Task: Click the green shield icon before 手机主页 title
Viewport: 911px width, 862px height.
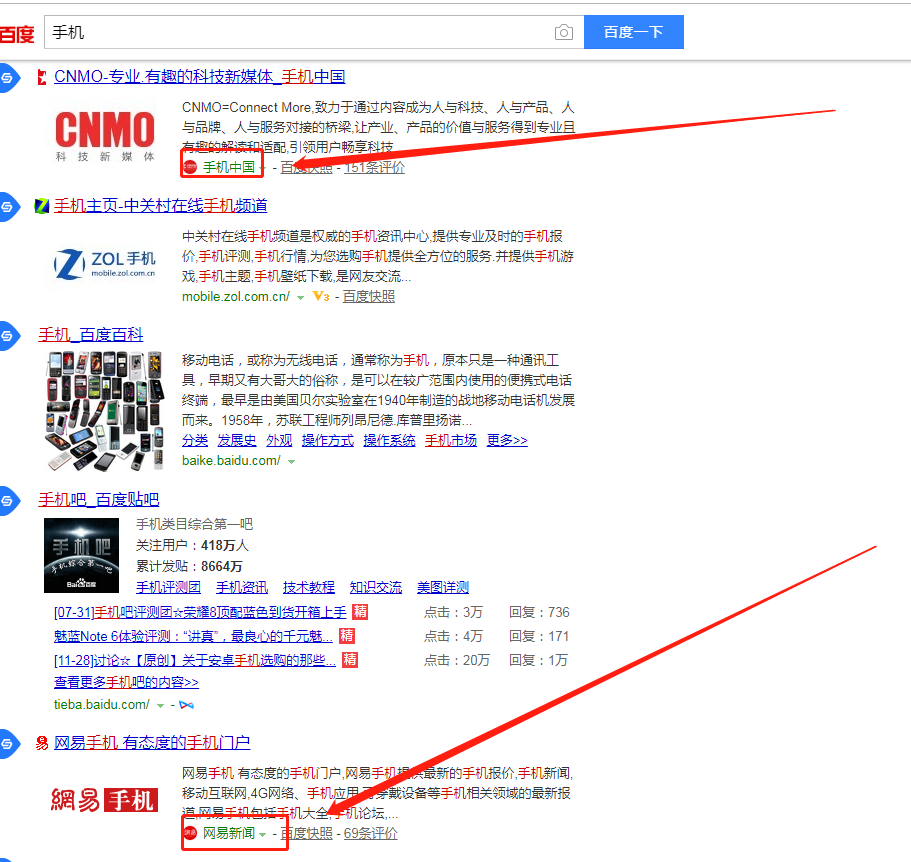Action: [x=40, y=206]
